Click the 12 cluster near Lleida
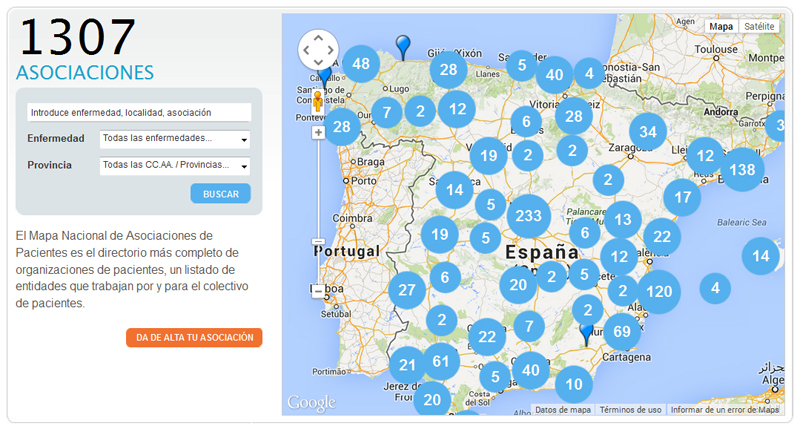This screenshot has height=429, width=800. coord(705,156)
